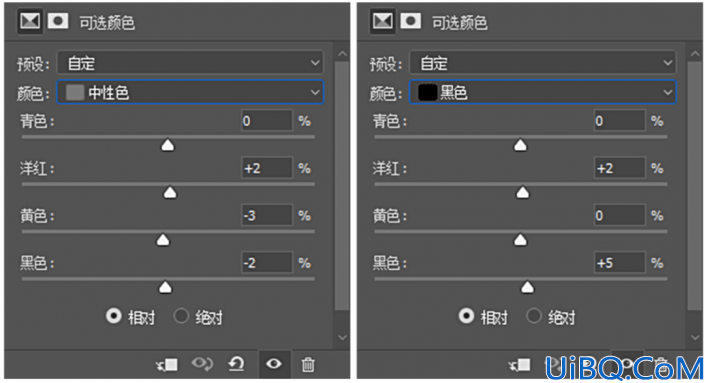Click the 洋红 slider handle in left panel
The image size is (705, 383).
click(x=170, y=193)
